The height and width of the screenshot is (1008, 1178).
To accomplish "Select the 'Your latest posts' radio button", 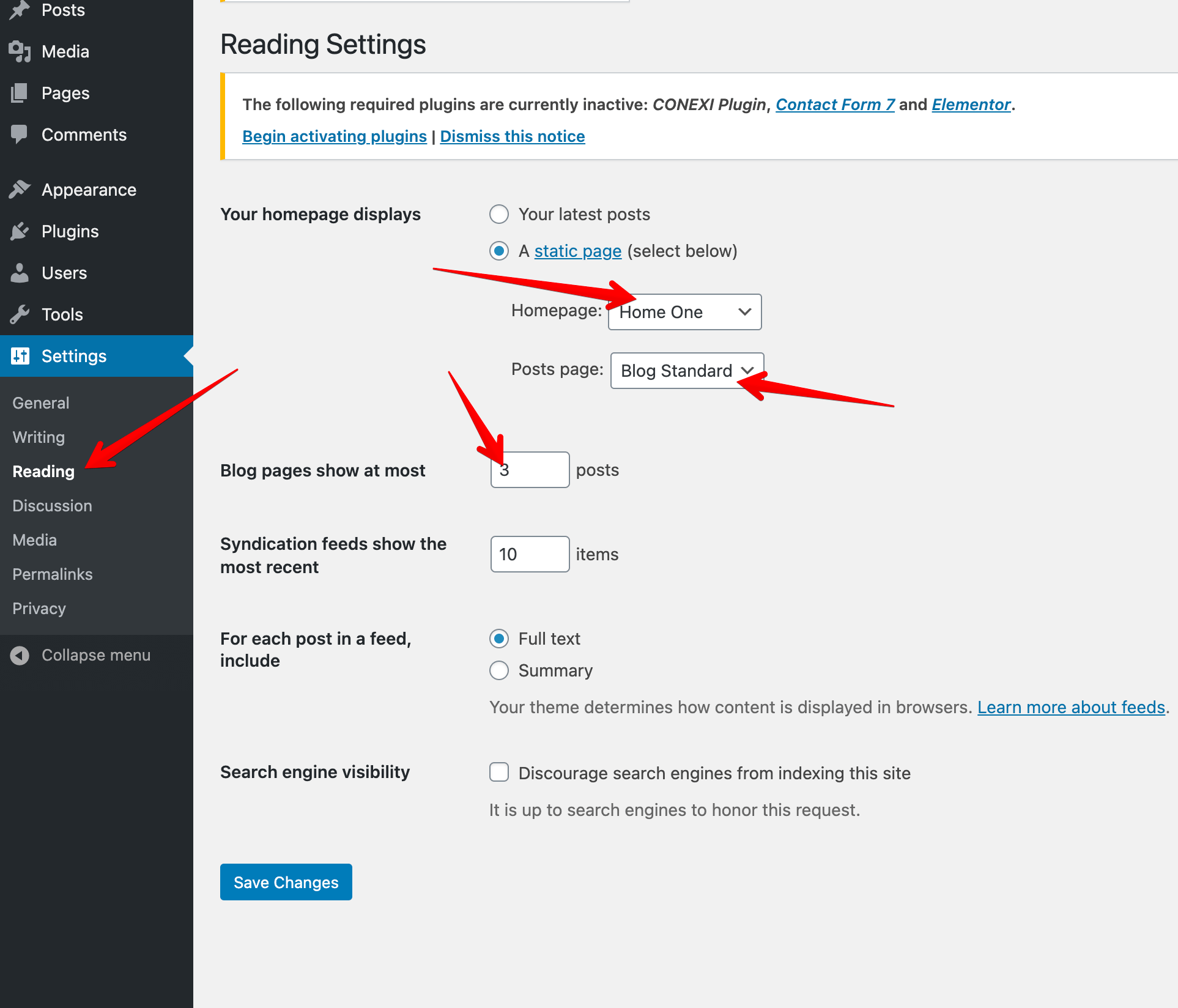I will coord(499,214).
